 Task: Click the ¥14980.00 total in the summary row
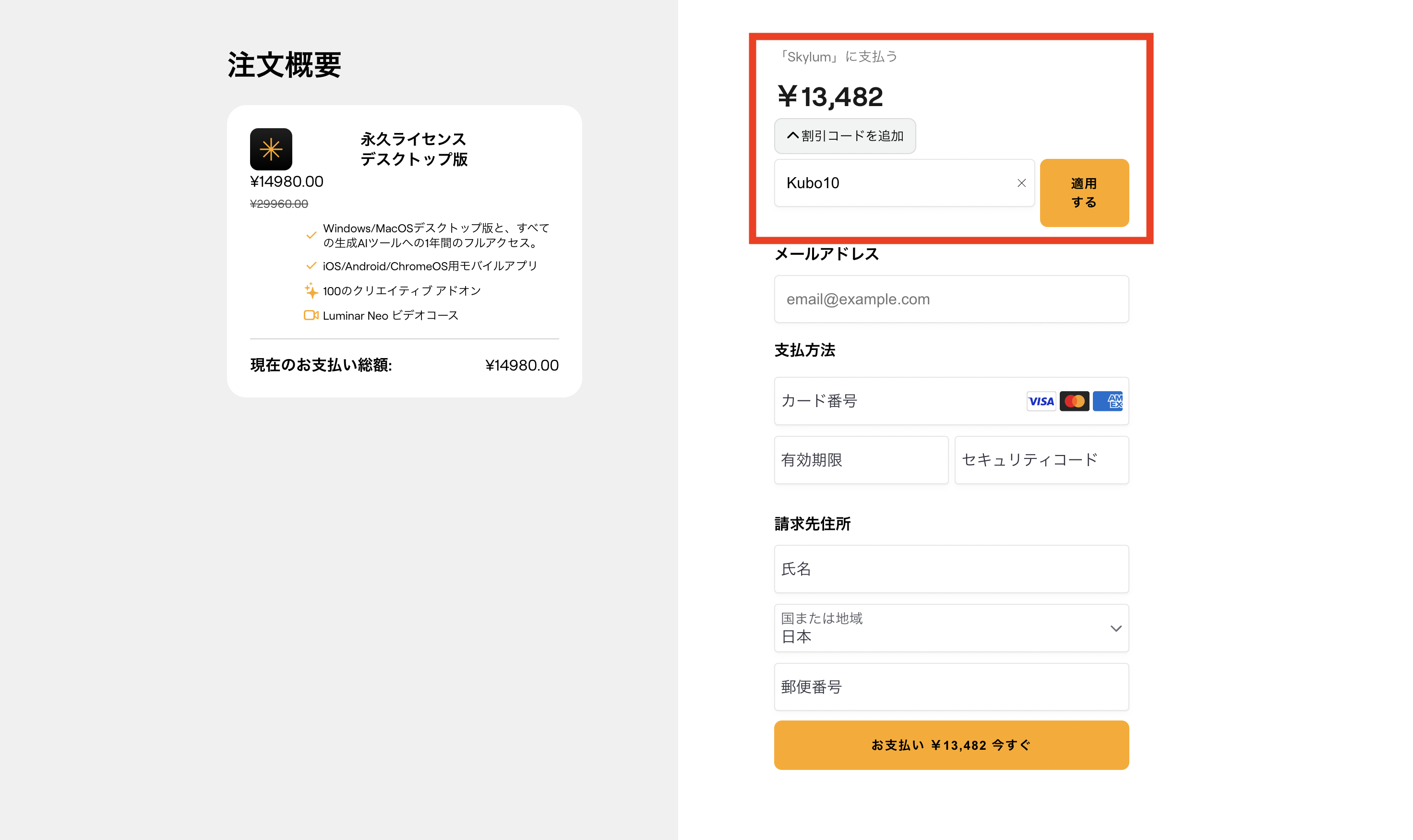(521, 365)
